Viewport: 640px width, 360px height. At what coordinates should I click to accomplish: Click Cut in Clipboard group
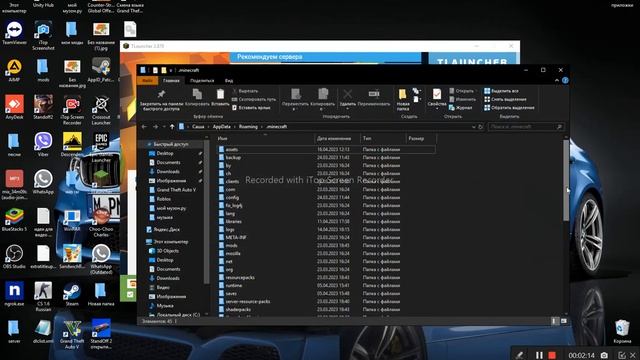[245, 91]
